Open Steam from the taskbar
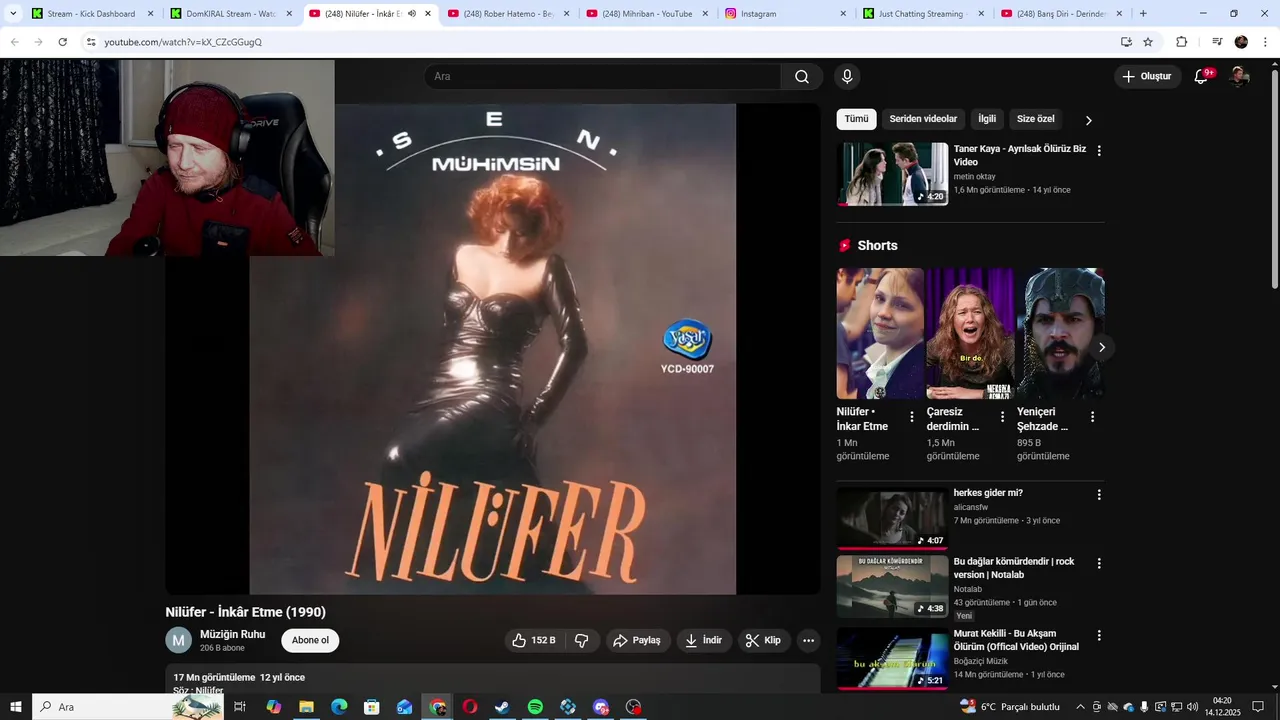 point(502,707)
